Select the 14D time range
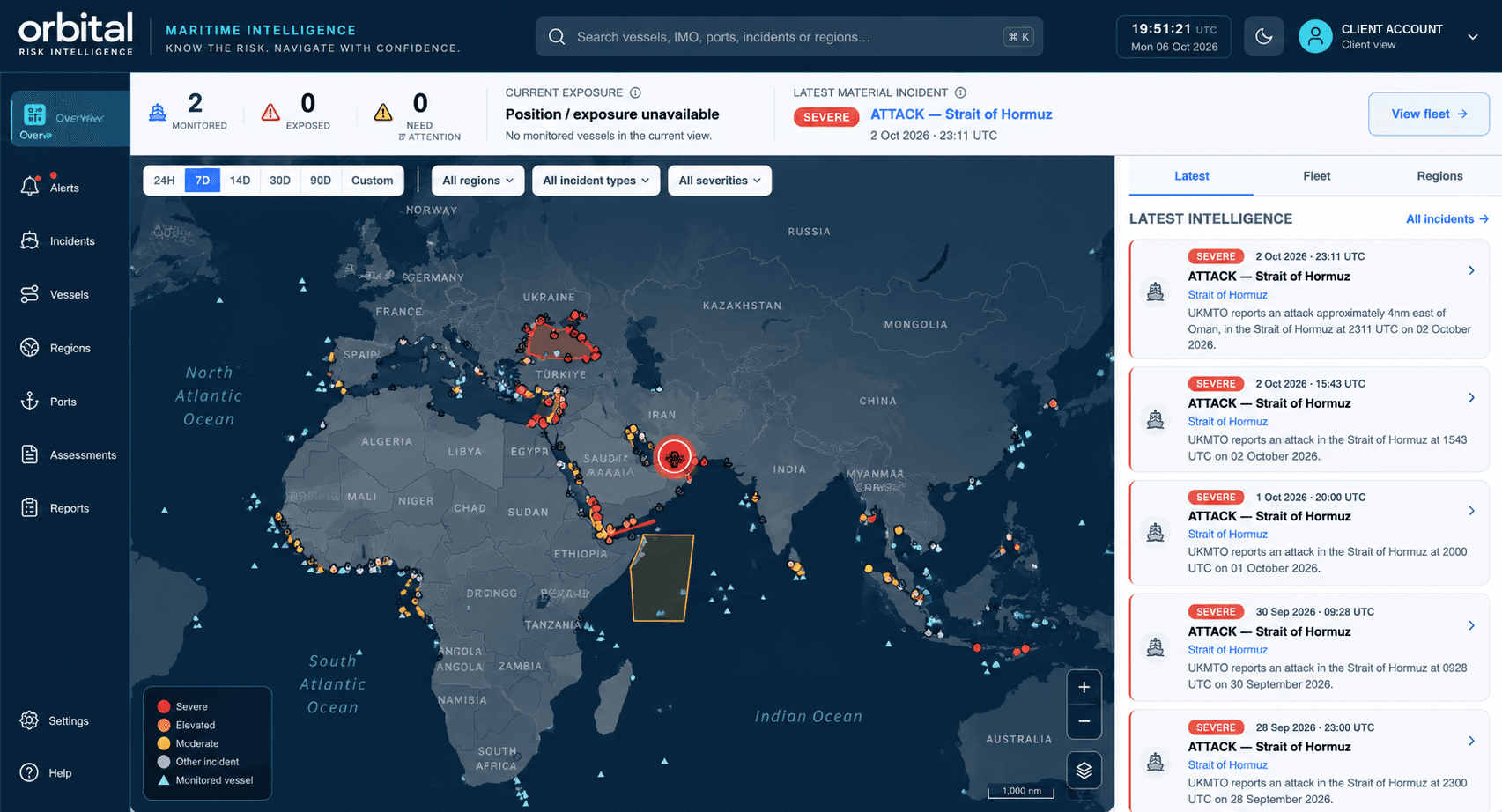The width and height of the screenshot is (1502, 812). (240, 181)
